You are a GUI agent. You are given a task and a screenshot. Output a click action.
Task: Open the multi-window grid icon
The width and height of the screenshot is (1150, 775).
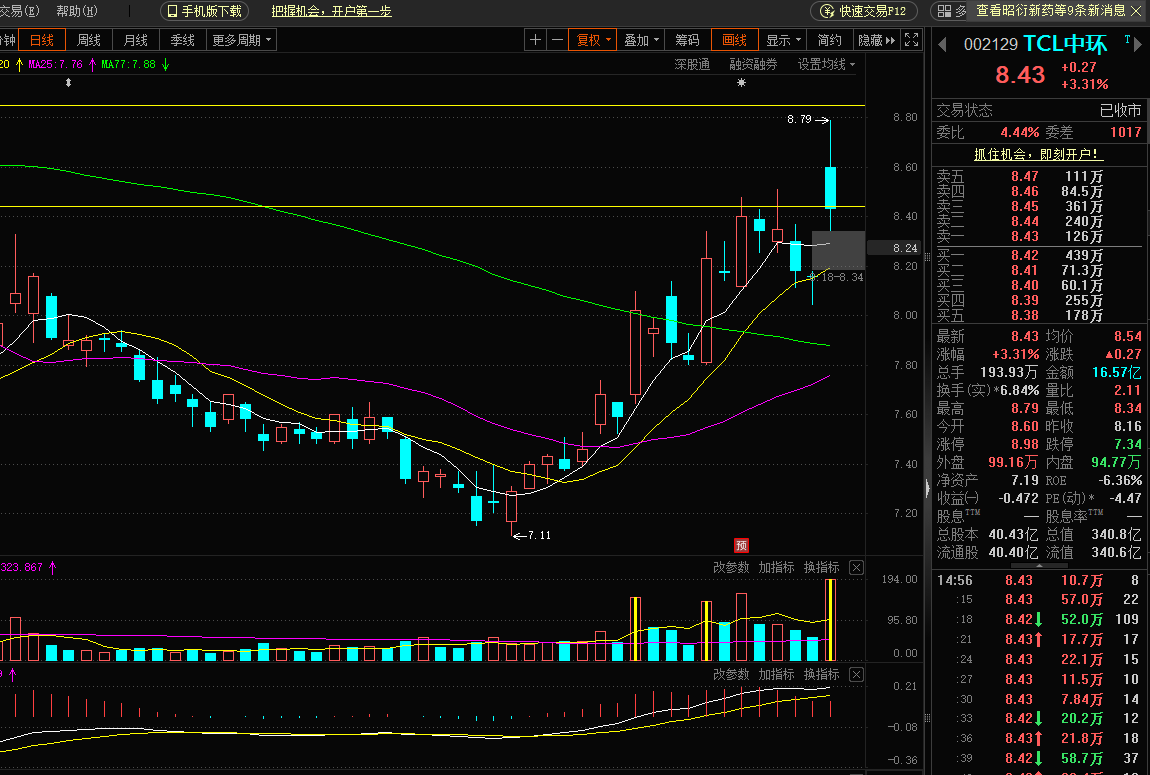tap(945, 11)
